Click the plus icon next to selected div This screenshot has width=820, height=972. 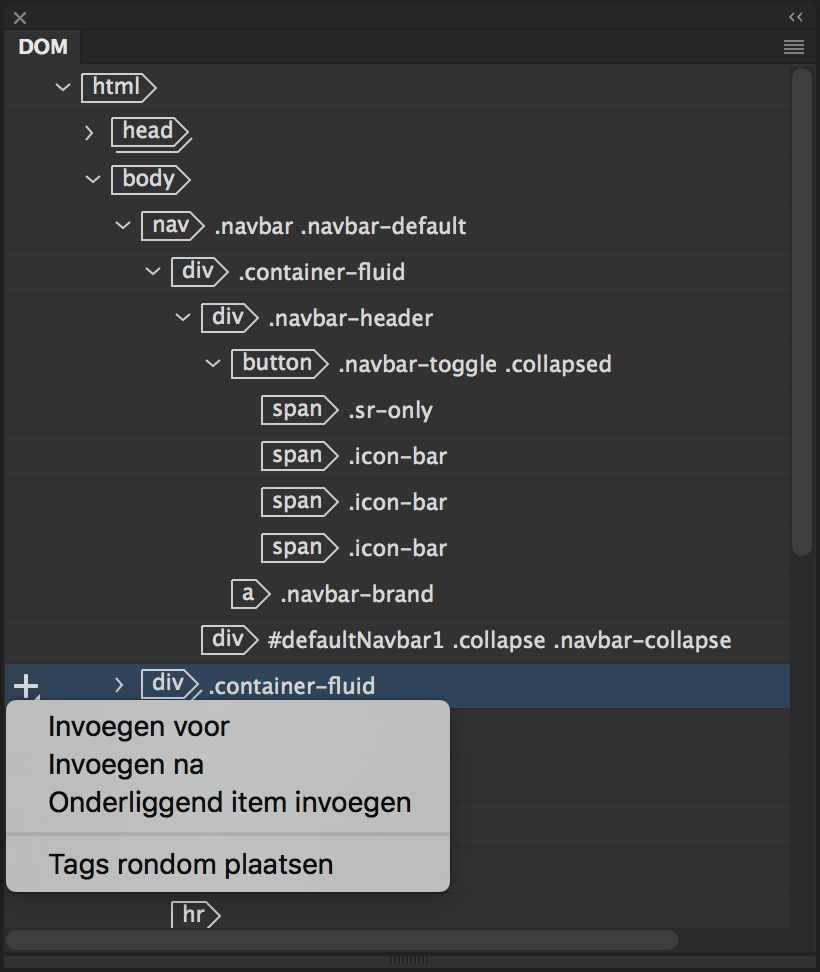coord(25,686)
